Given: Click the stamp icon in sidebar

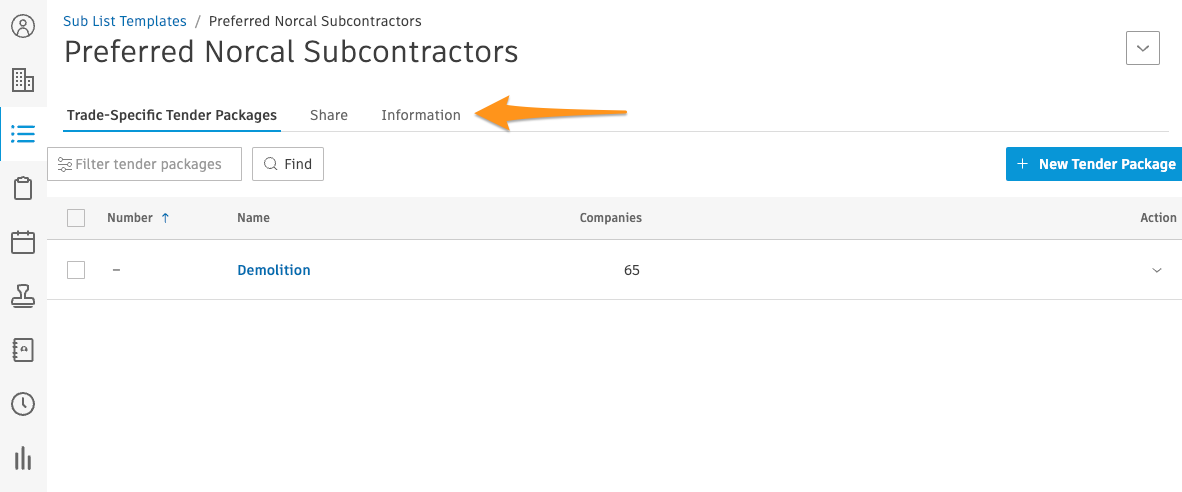Looking at the screenshot, I should 23,296.
